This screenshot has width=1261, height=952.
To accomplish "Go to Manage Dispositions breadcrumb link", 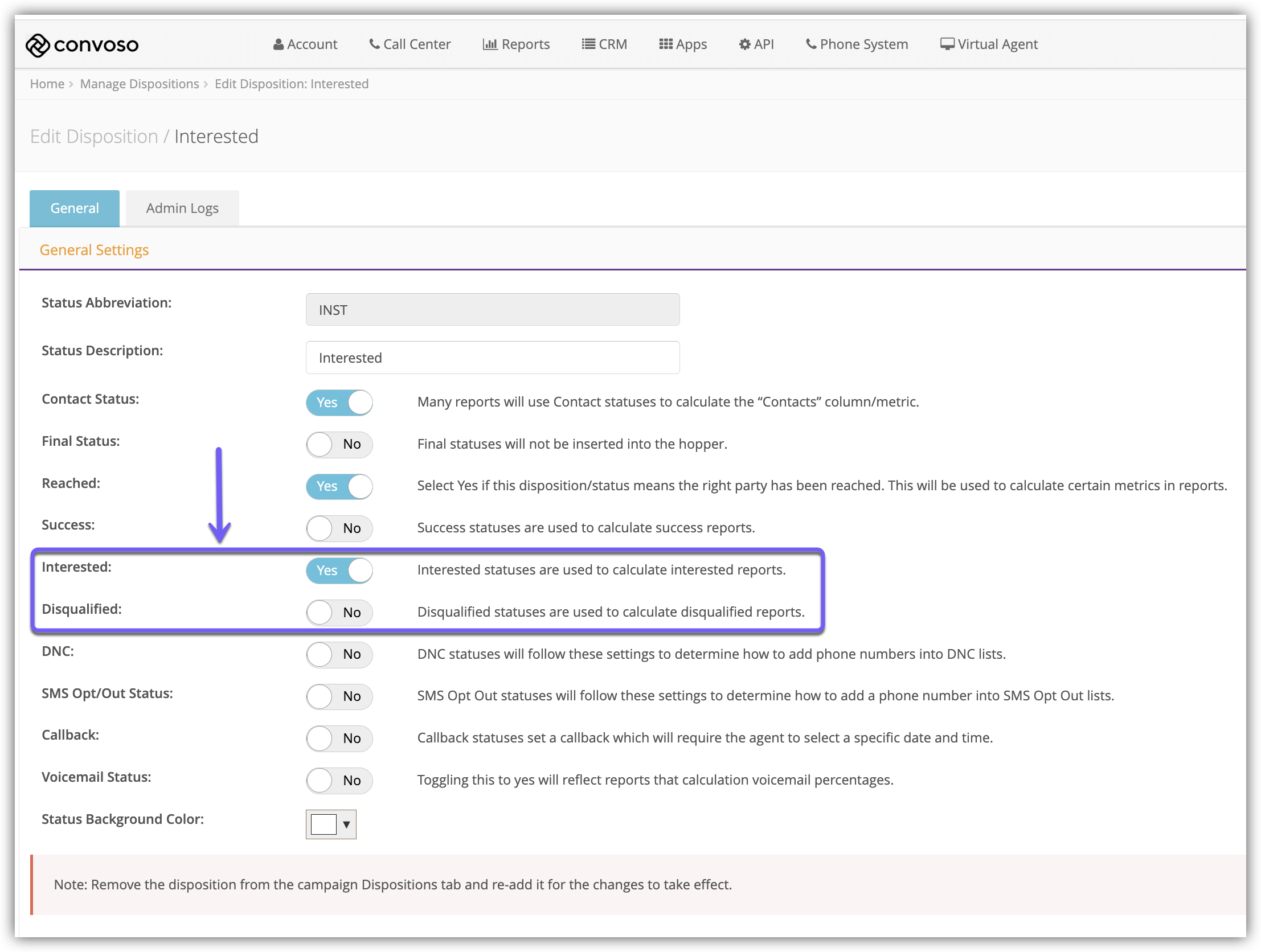I will pos(139,84).
